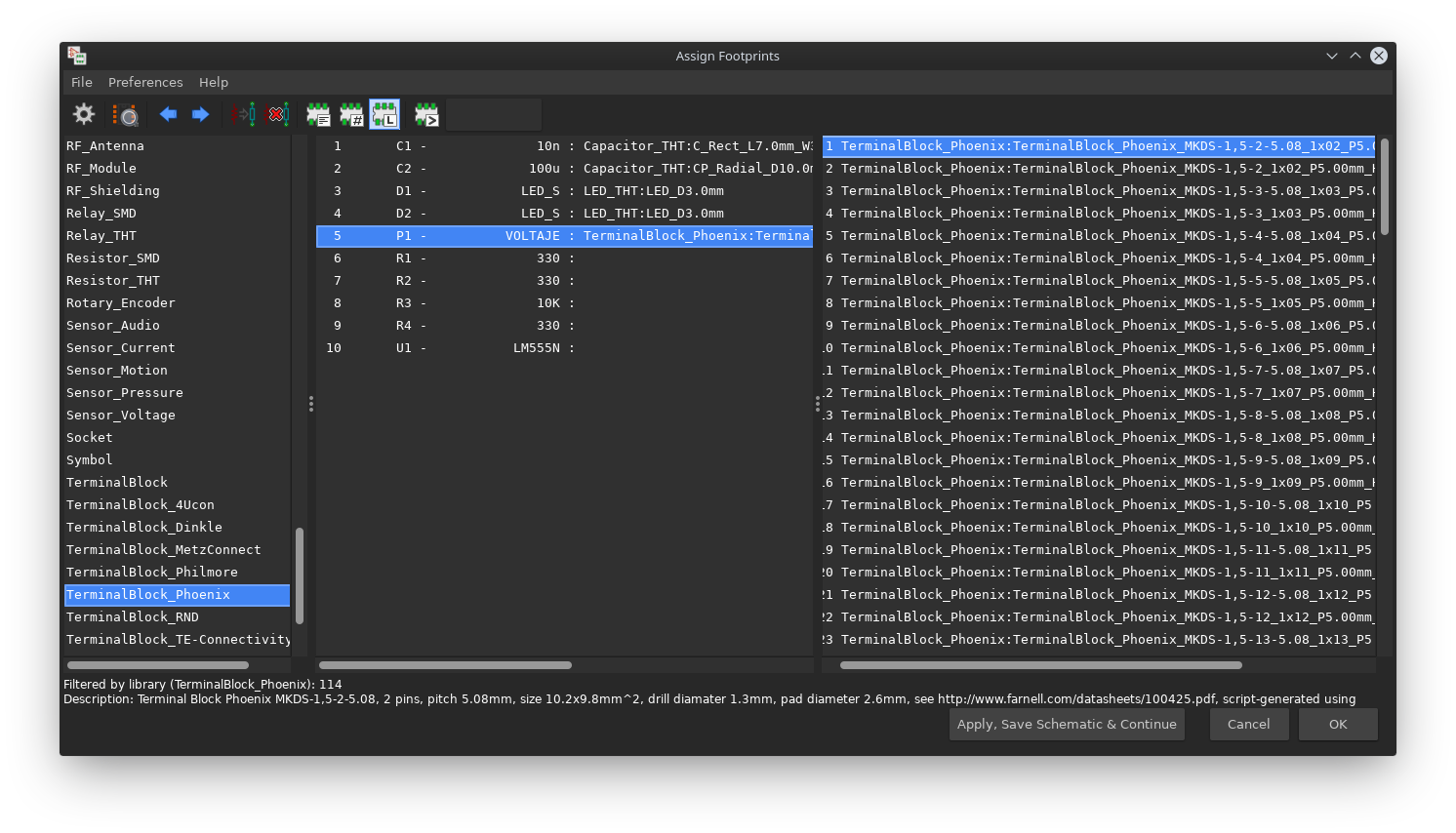Select component D2 LED_S row
The image size is (1456, 833).
coord(565,214)
